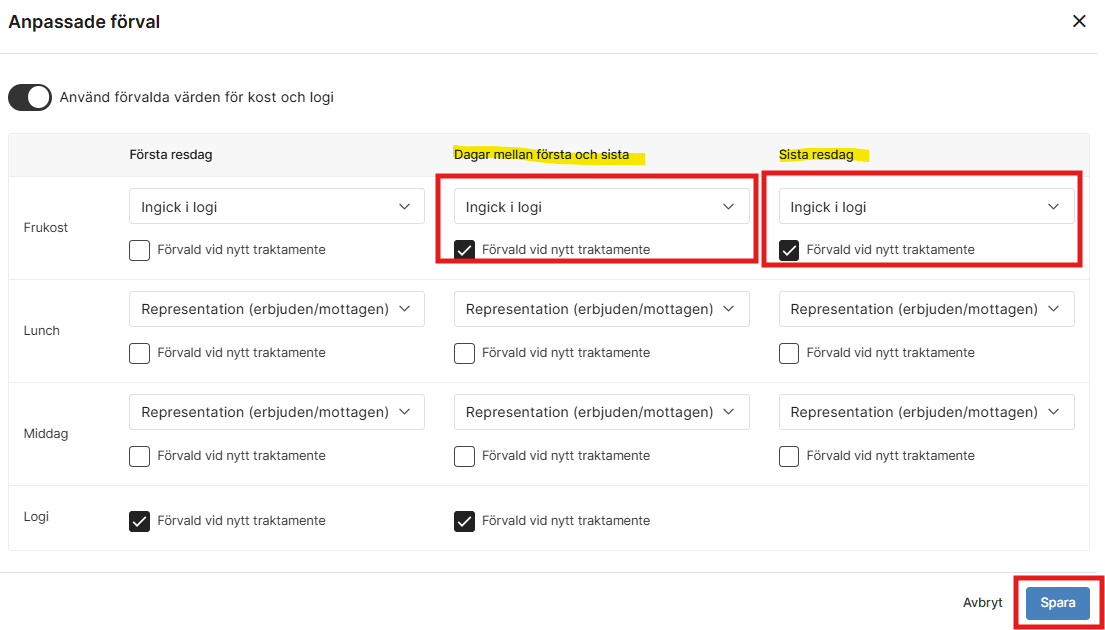Viewport: 1105px width, 630px height.
Task: Disable Förvald for Logi mellandagar
Action: coord(464,520)
